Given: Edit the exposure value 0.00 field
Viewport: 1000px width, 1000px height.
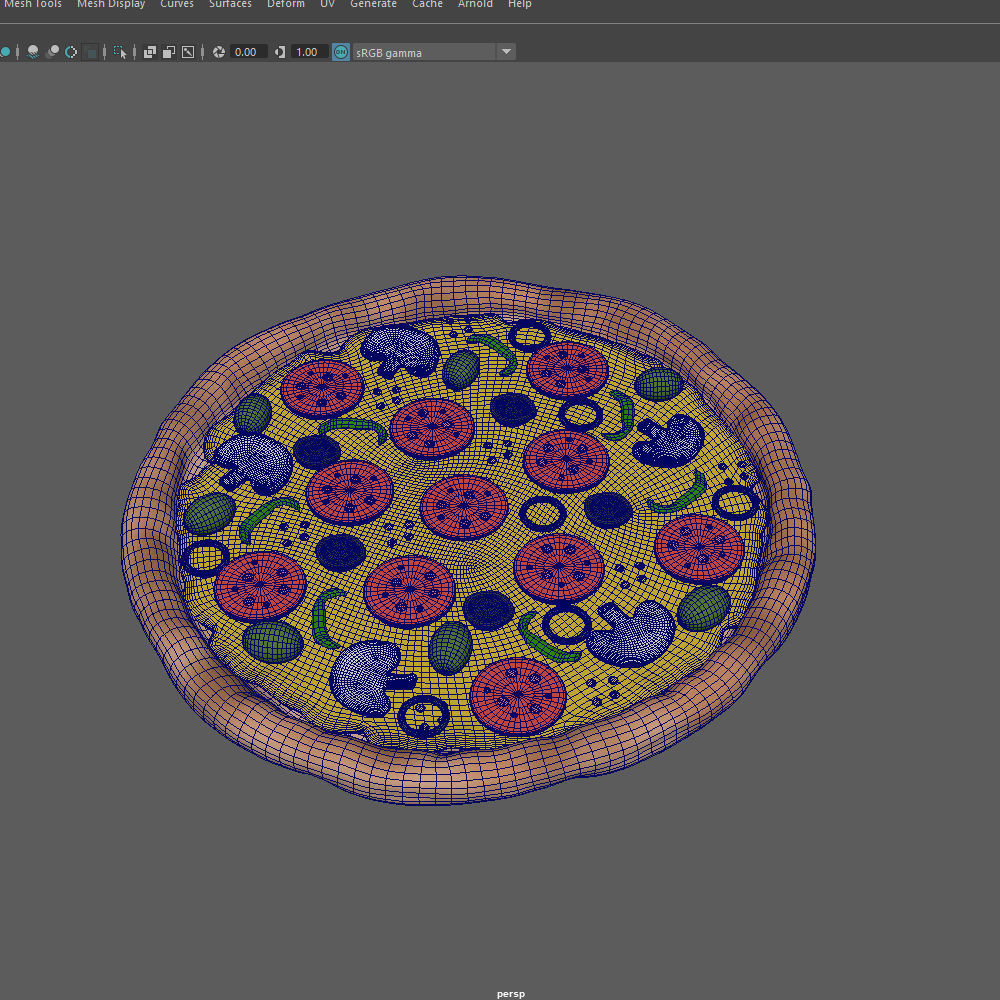Looking at the screenshot, I should tap(249, 52).
